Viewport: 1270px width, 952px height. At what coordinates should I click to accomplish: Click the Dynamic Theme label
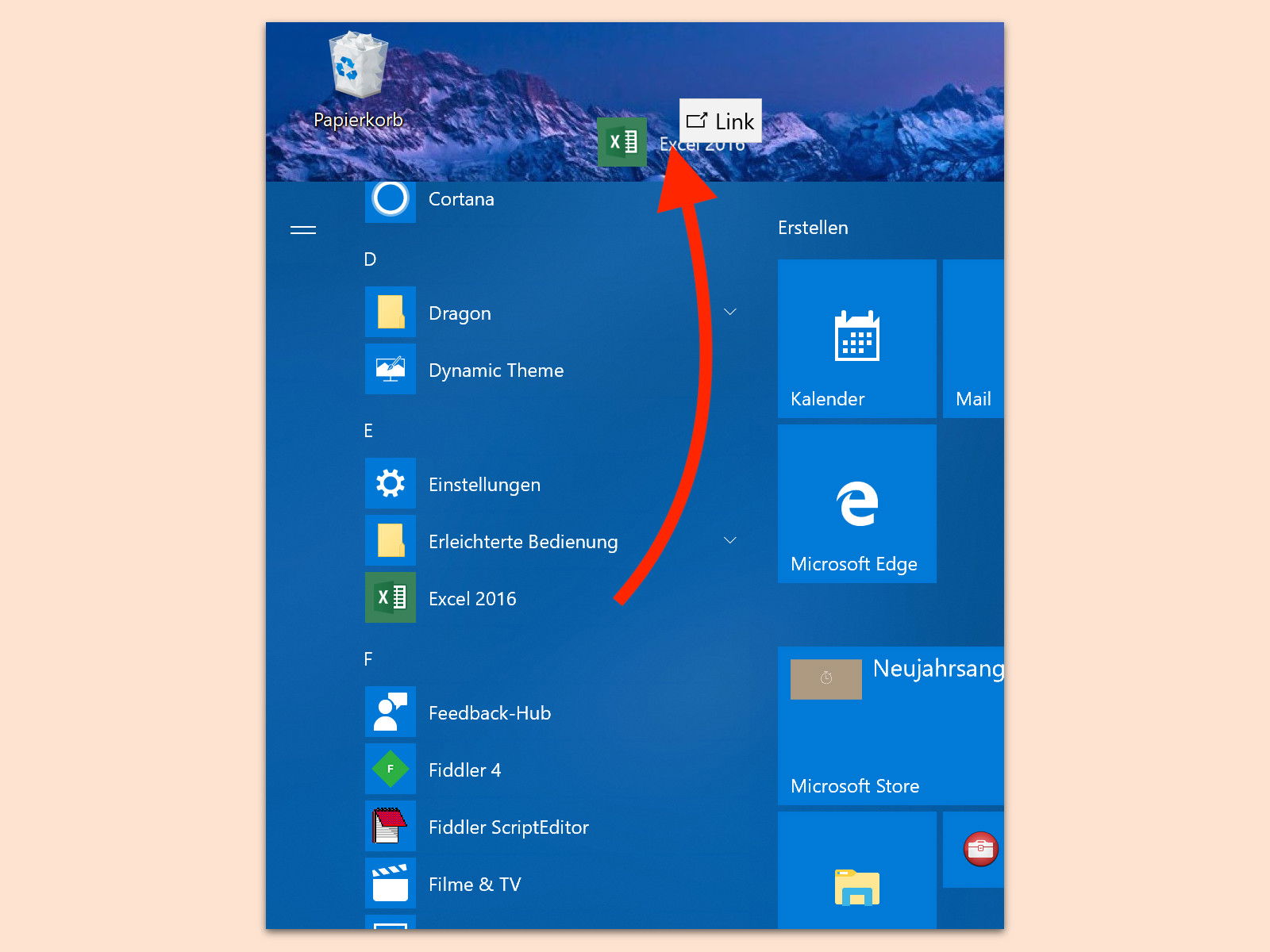tap(496, 370)
